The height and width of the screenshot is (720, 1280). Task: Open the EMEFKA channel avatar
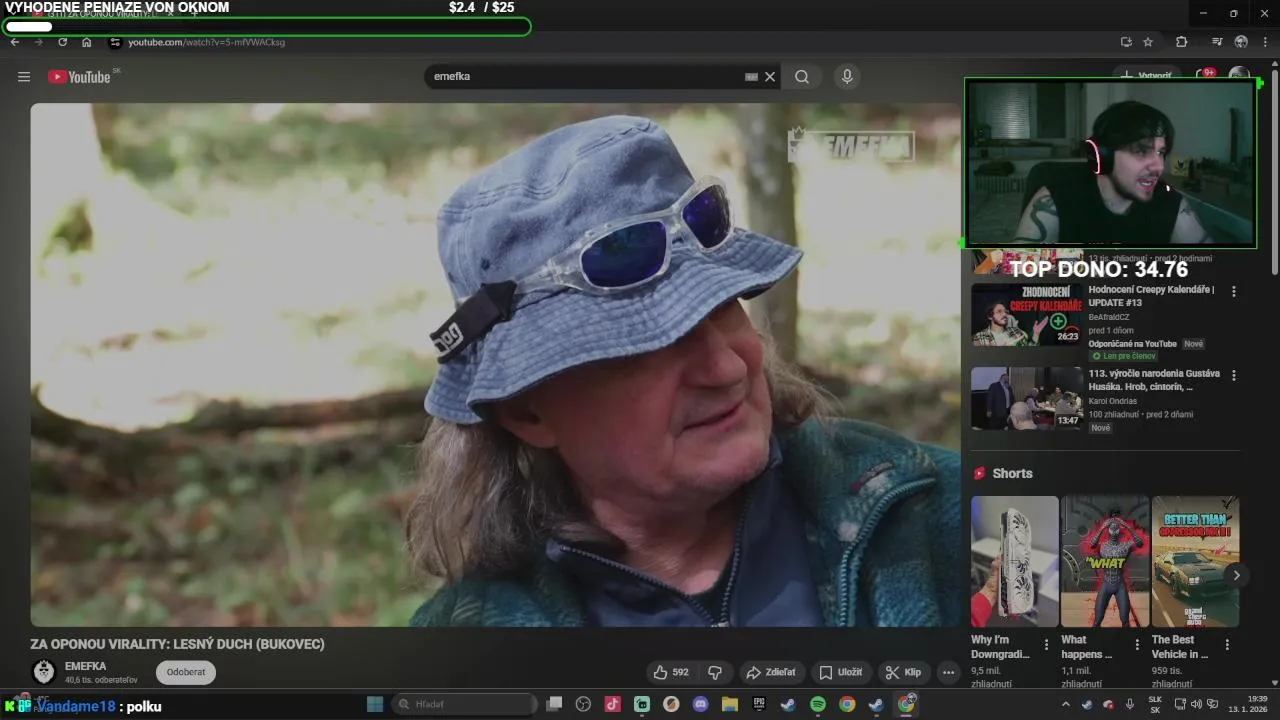[x=43, y=672]
